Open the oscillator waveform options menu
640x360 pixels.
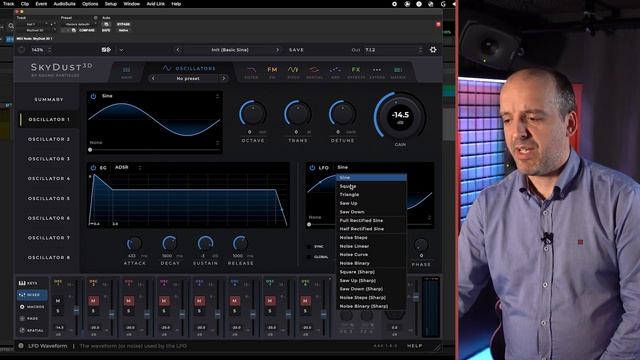[217, 96]
